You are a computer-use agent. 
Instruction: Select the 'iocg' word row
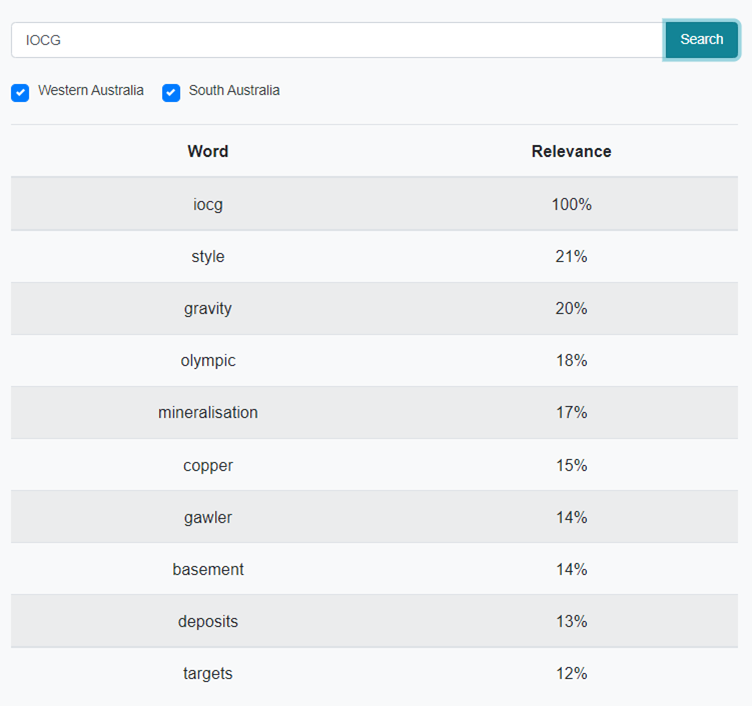[208, 204]
